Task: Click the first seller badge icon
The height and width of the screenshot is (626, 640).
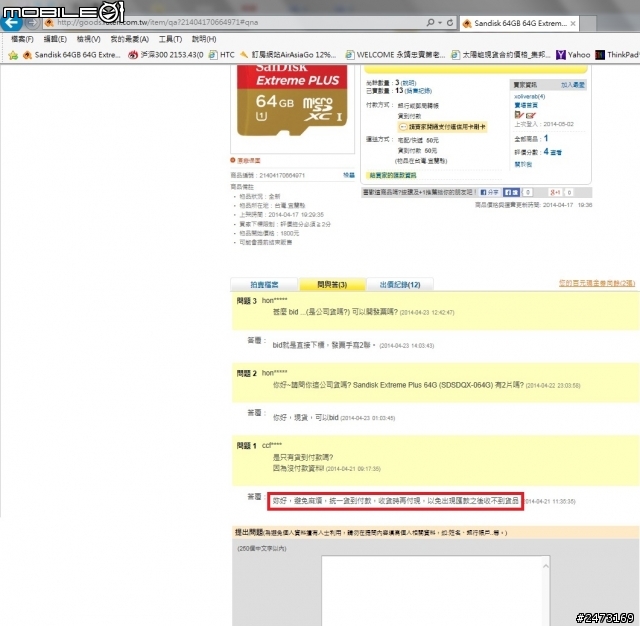Action: (519, 115)
